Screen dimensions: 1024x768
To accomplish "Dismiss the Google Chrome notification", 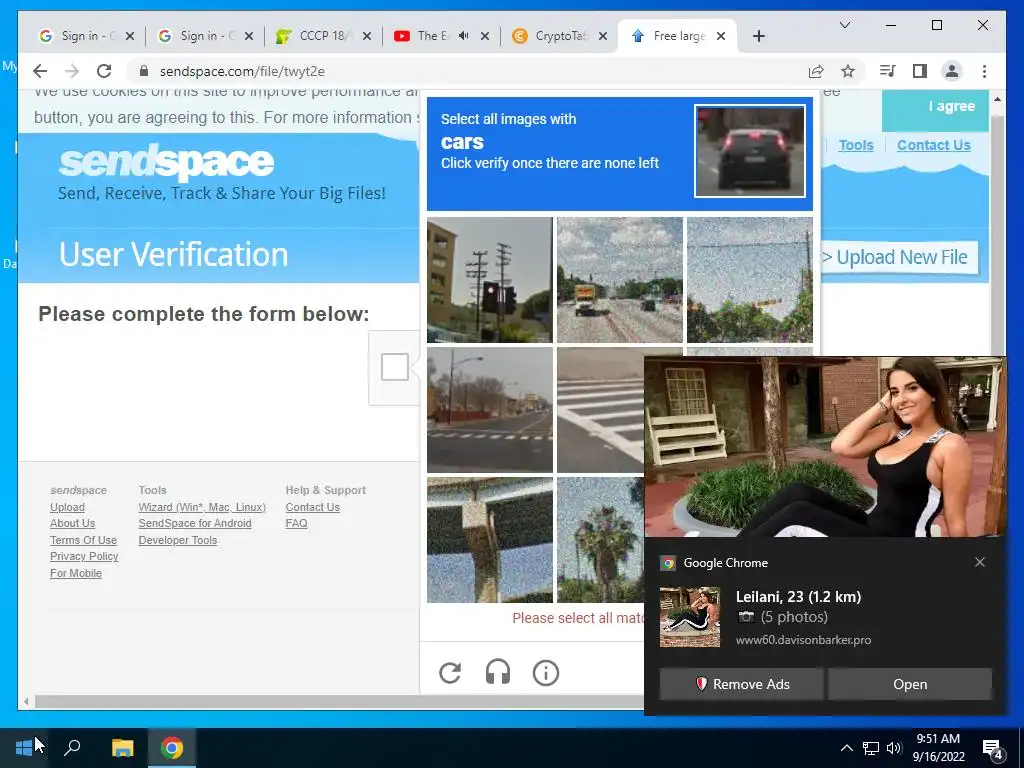I will (980, 562).
